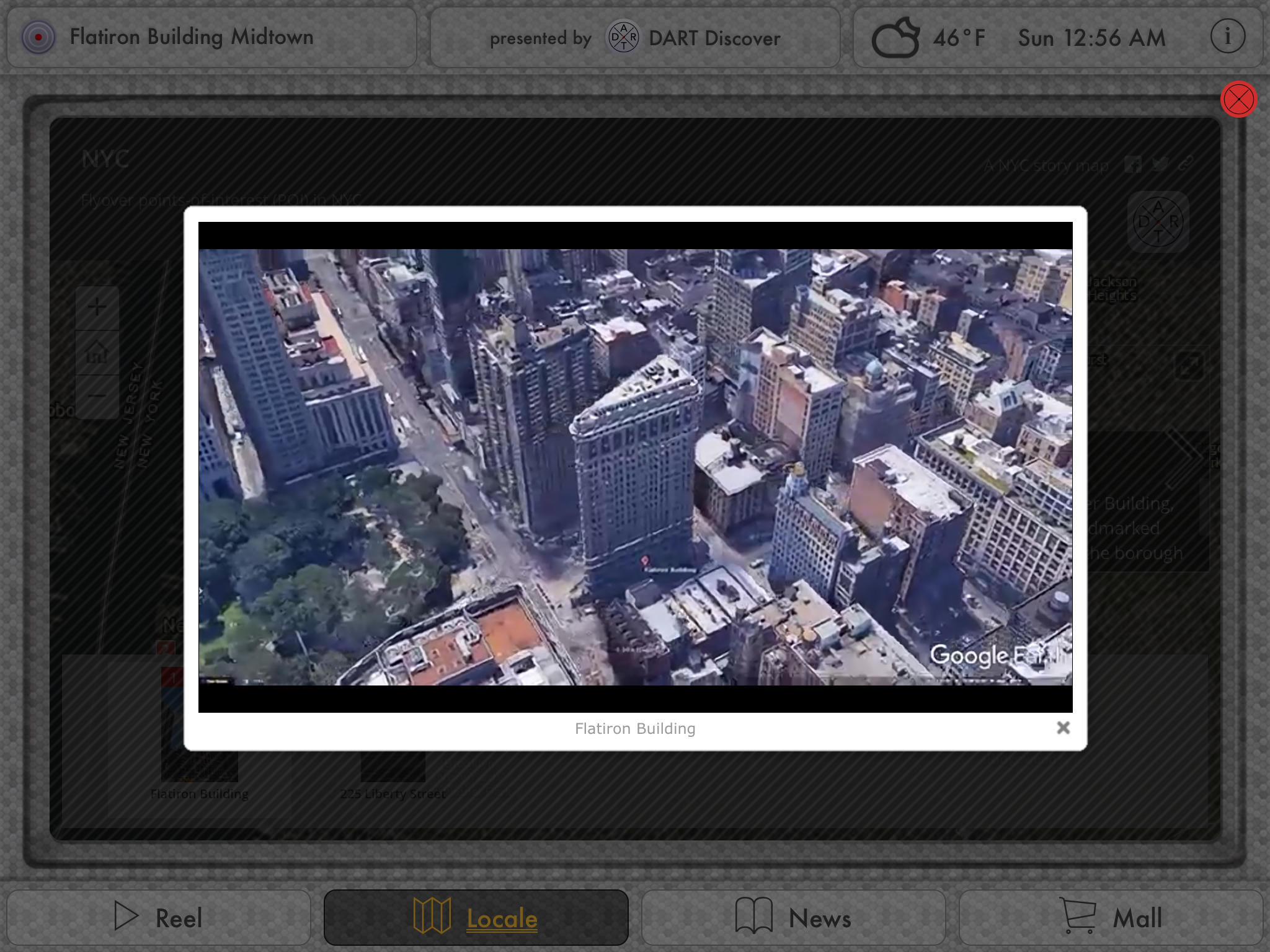Viewport: 1270px width, 952px height.
Task: Click the red circular close button
Action: 1238,100
